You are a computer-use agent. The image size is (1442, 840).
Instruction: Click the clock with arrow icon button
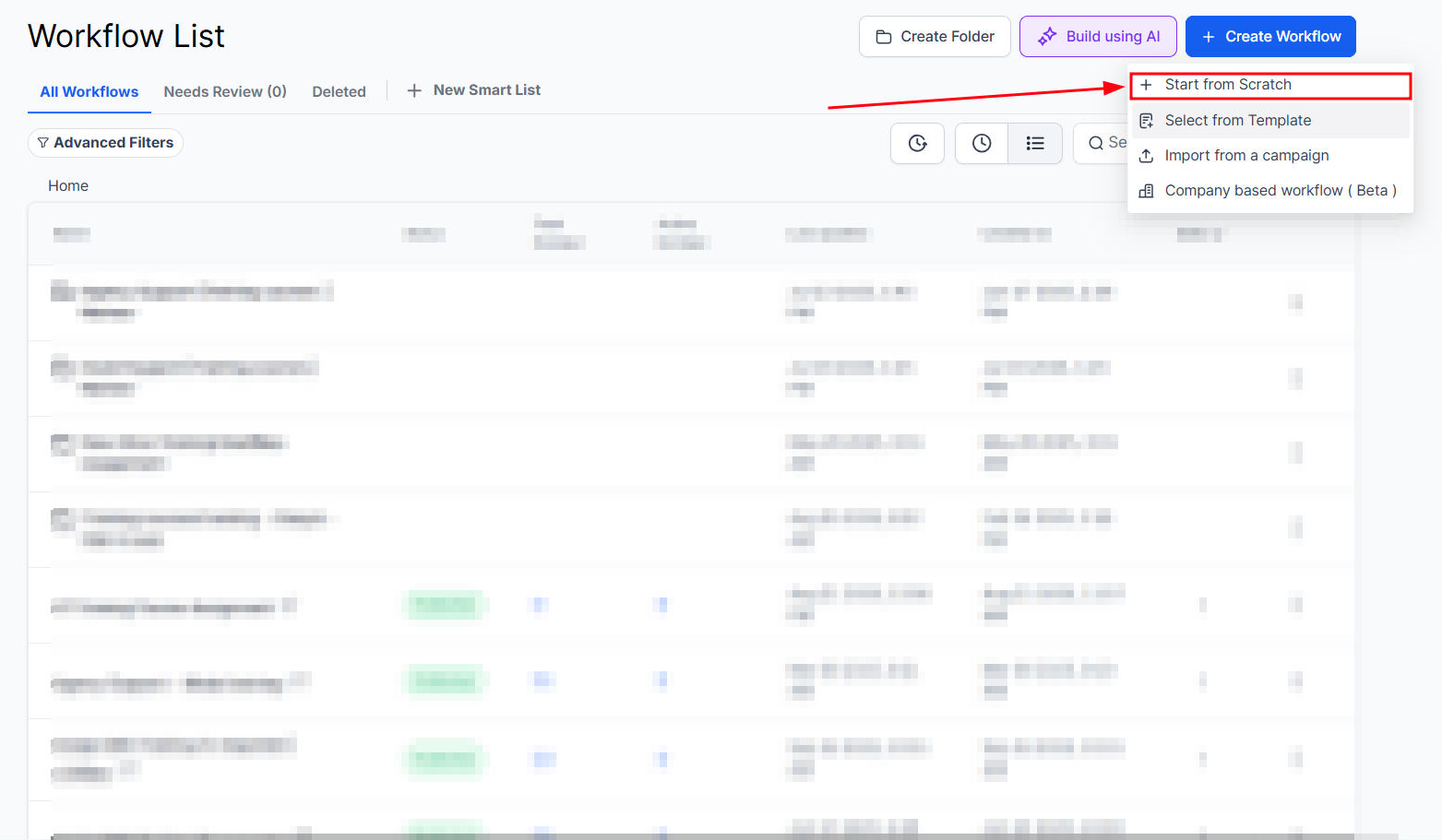917,143
